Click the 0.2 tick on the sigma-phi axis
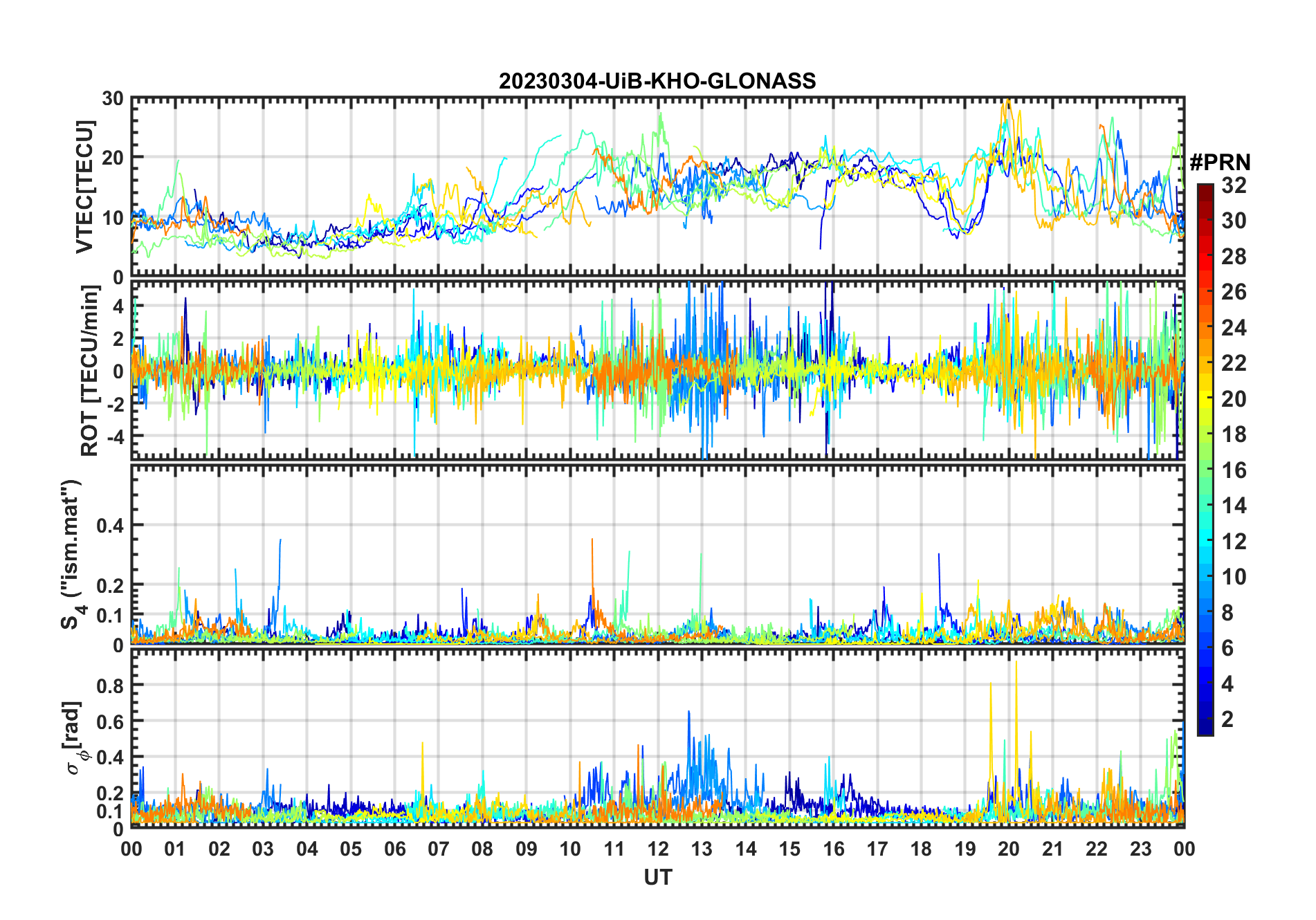 pos(111,793)
